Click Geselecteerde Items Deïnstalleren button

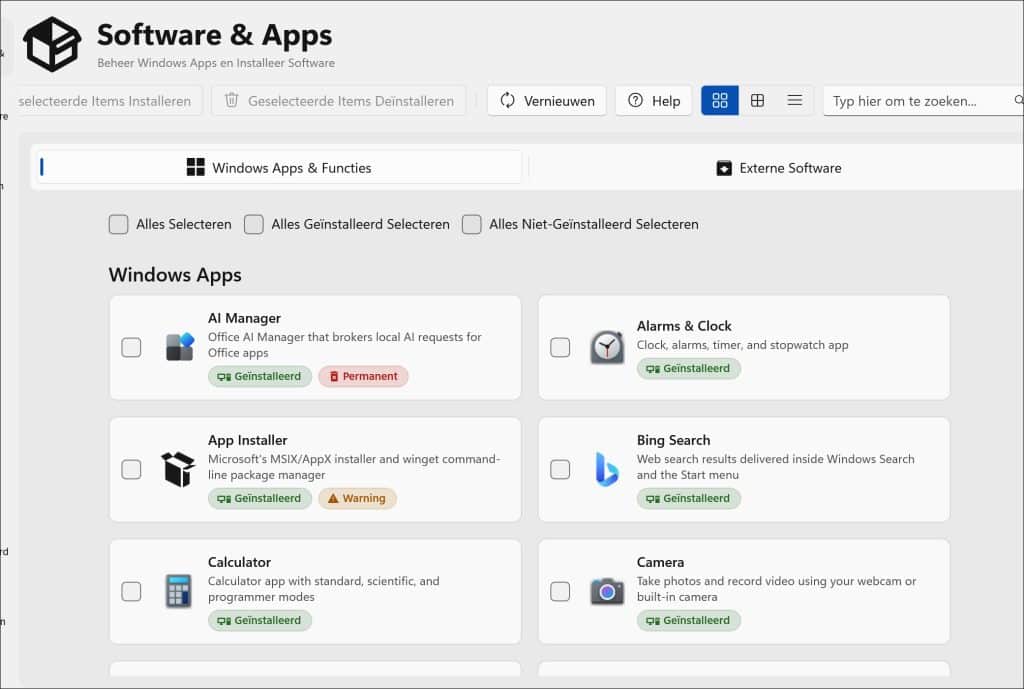(x=338, y=101)
